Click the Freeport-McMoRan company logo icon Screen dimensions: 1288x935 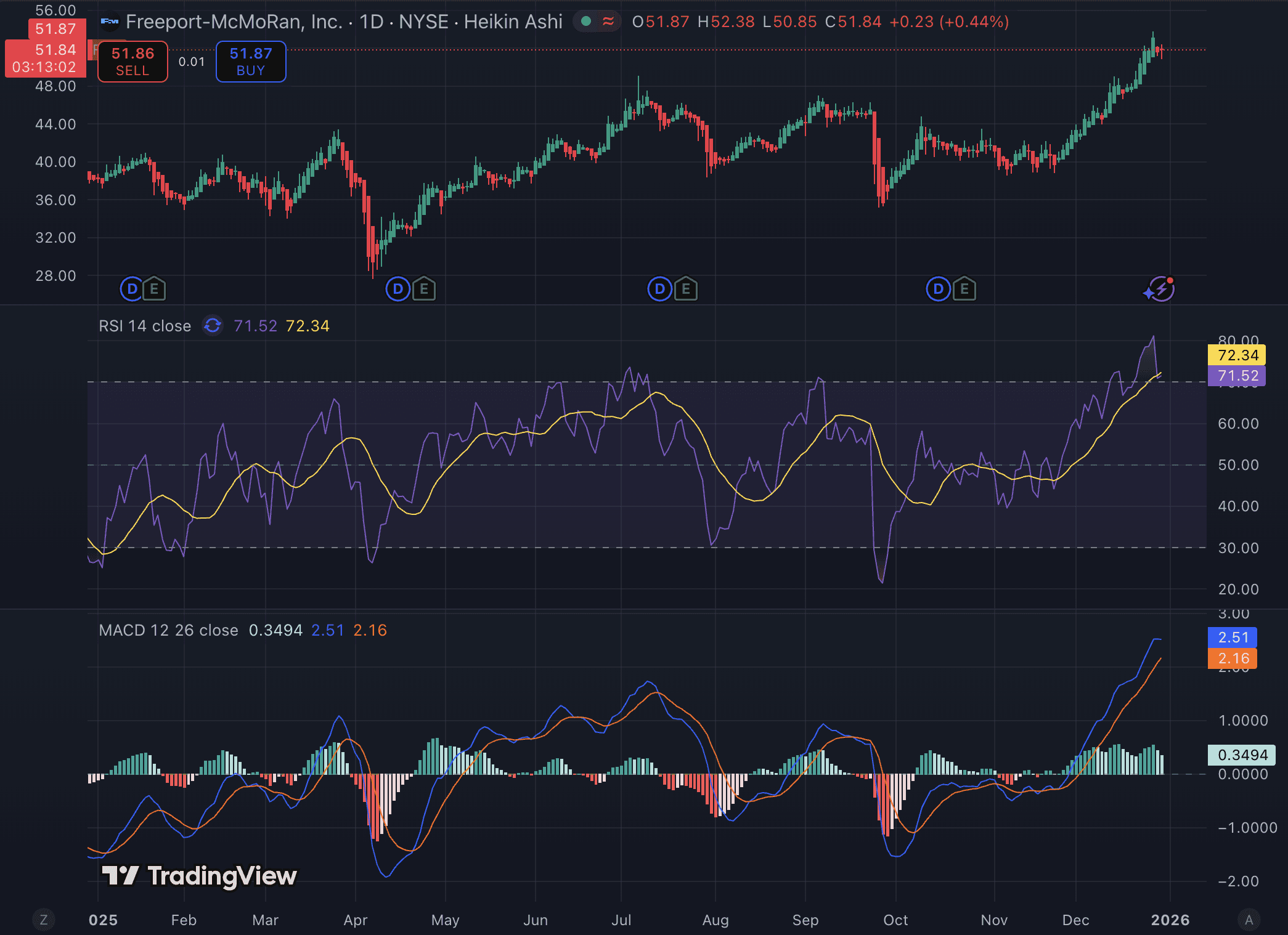coord(110,22)
